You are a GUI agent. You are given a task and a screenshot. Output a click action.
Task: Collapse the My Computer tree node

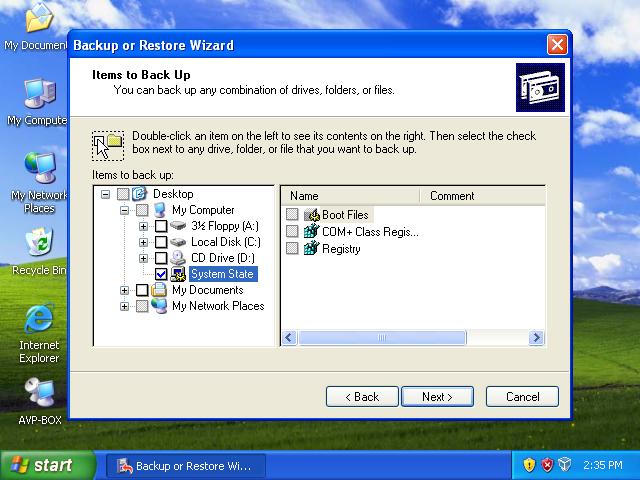point(124,210)
